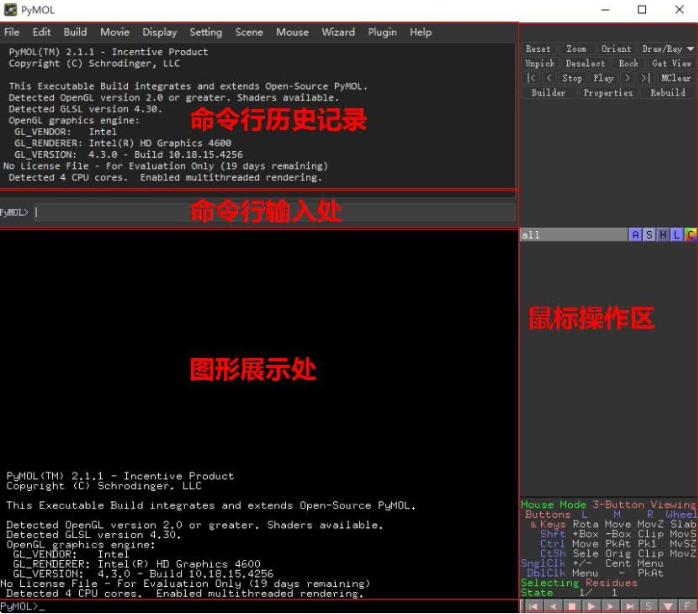Click the +Box entry in mouse mode table
Image resolution: width=698 pixels, height=614 pixels.
(585, 534)
